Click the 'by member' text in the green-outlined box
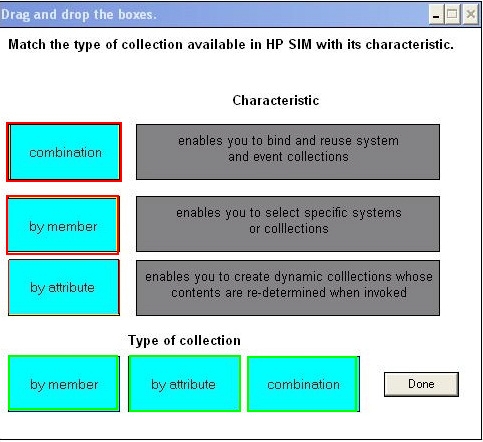 pos(64,385)
